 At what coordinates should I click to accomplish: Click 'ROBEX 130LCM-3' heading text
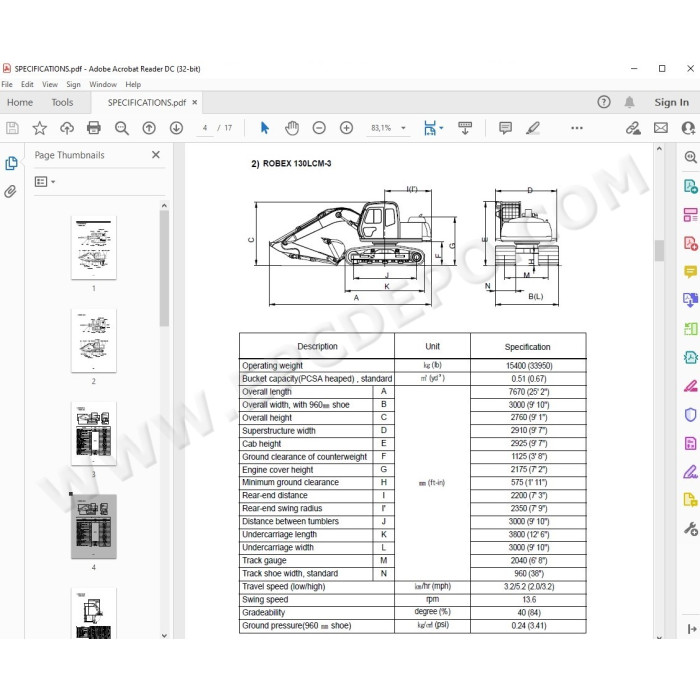pos(297,163)
